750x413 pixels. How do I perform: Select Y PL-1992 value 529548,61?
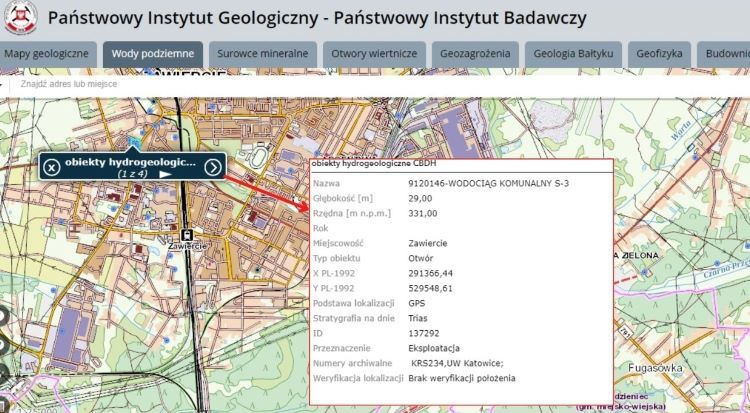click(x=430, y=289)
